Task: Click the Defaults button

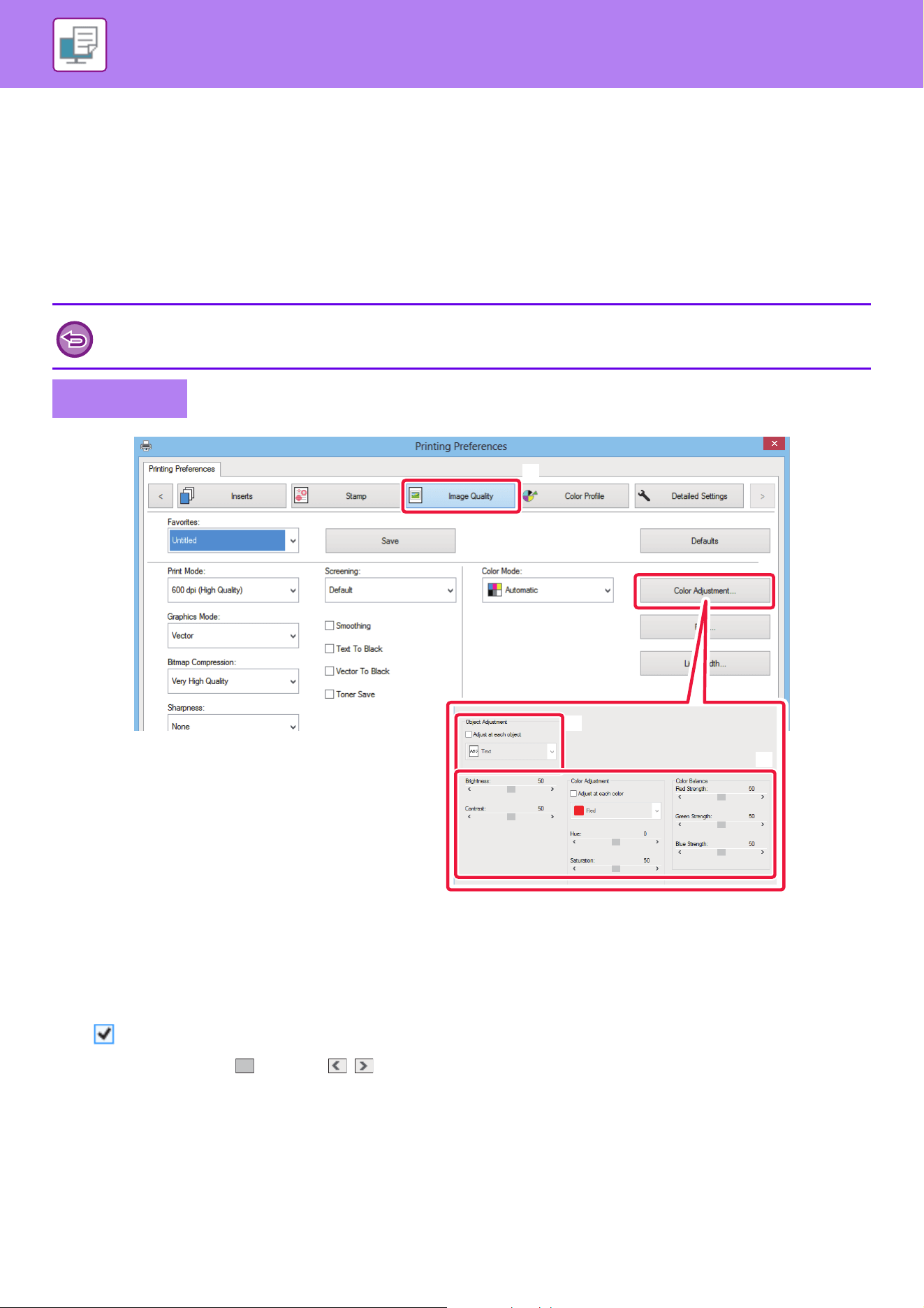Action: click(x=705, y=541)
